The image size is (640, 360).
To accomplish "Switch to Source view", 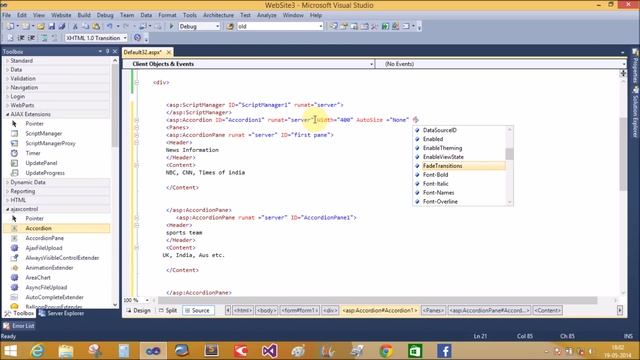I will (198, 311).
